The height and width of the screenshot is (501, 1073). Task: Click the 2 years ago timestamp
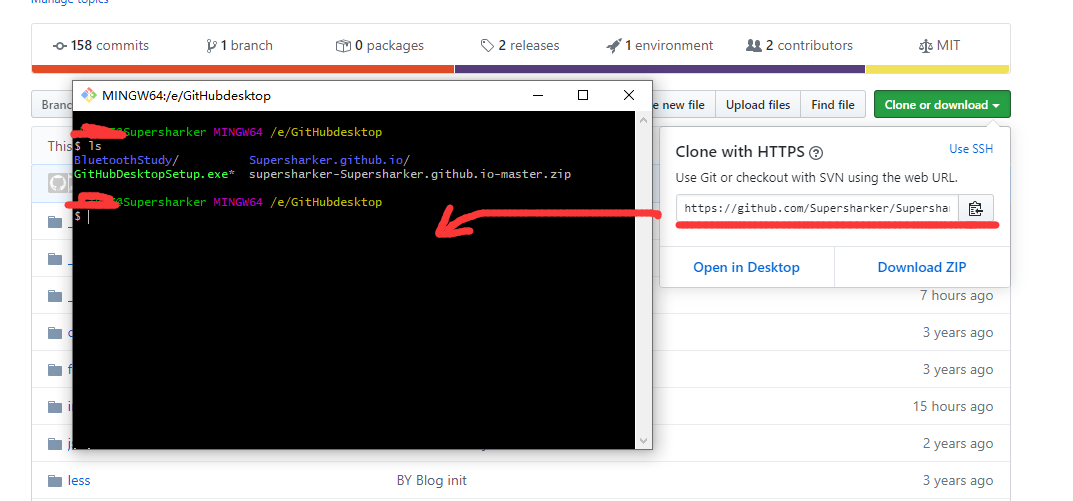pos(957,444)
